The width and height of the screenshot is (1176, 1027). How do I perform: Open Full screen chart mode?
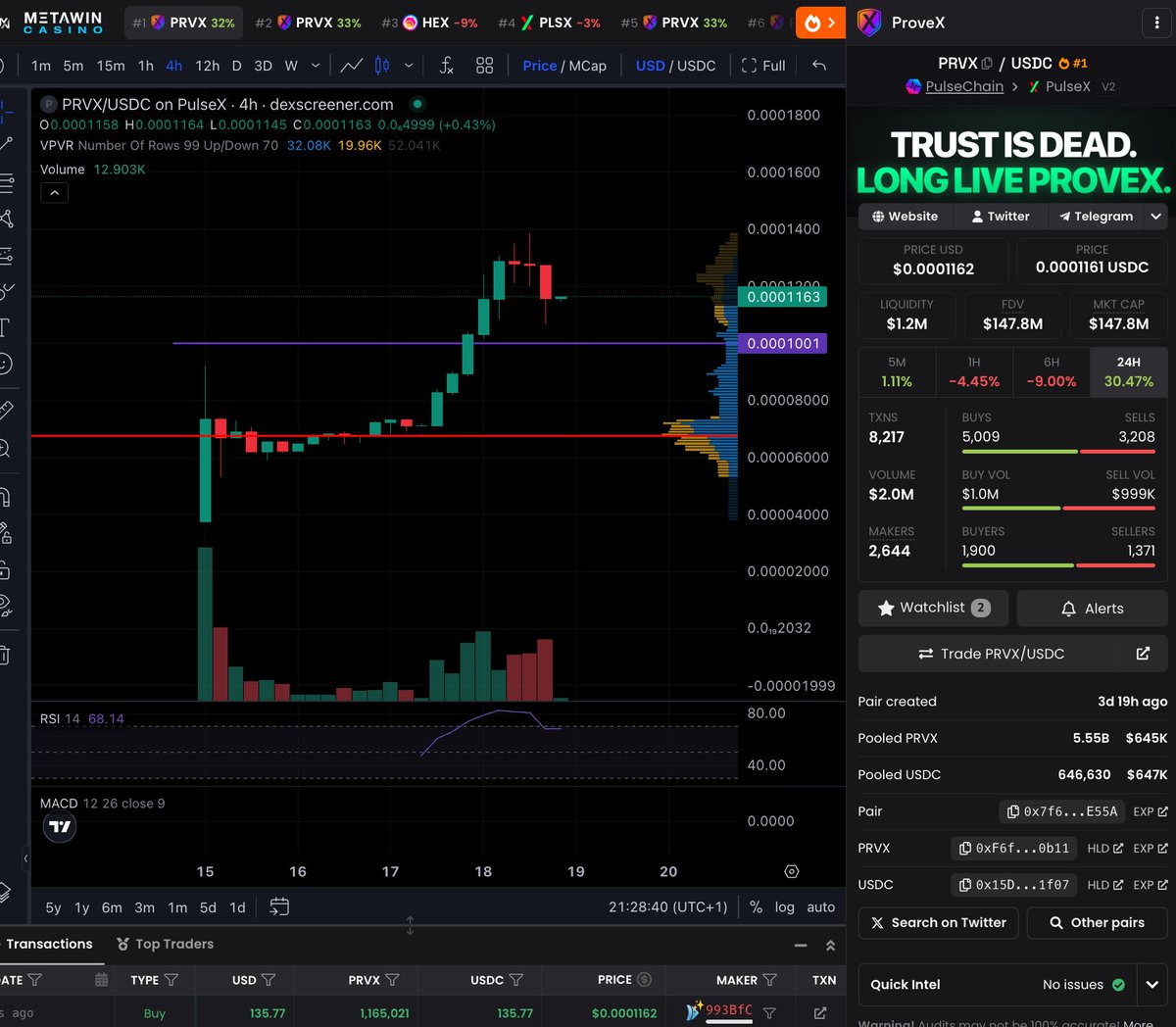pyautogui.click(x=763, y=66)
